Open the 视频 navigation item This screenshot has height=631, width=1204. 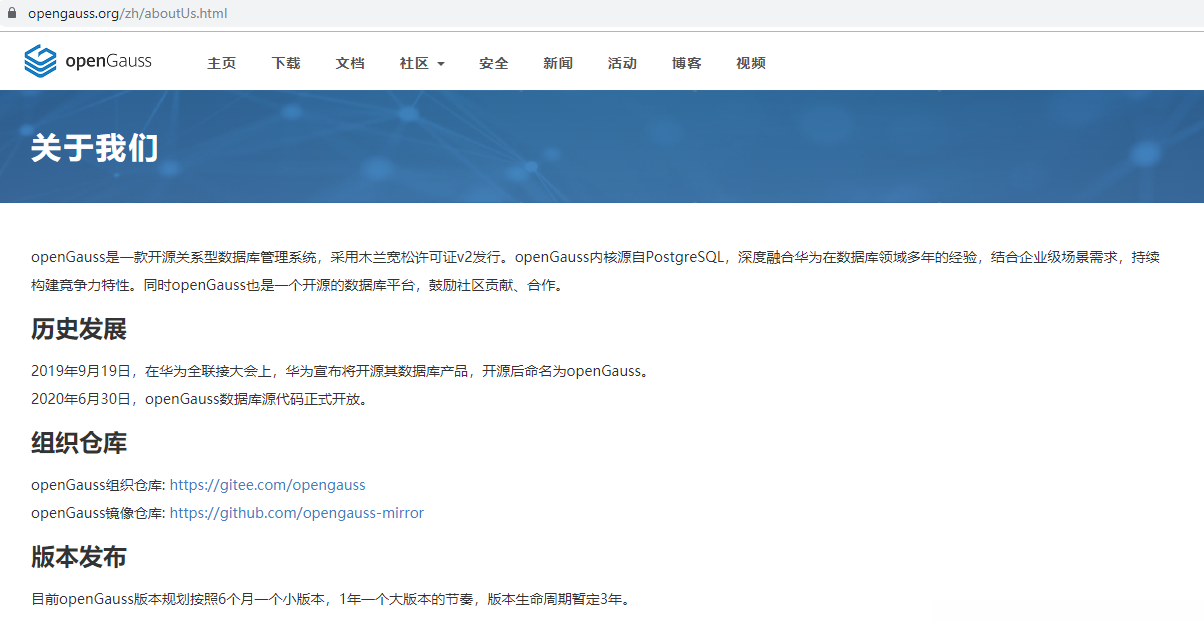tap(751, 63)
